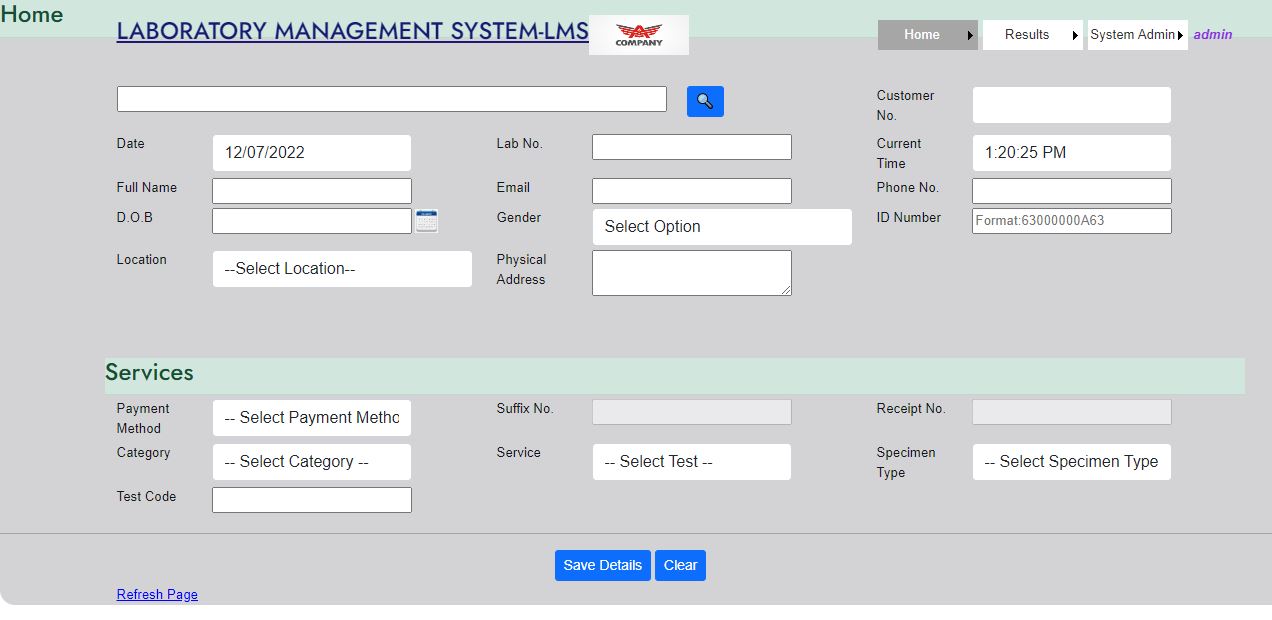Click the Home menu arrow indicator
Image resolution: width=1272 pixels, height=620 pixels.
tap(970, 35)
